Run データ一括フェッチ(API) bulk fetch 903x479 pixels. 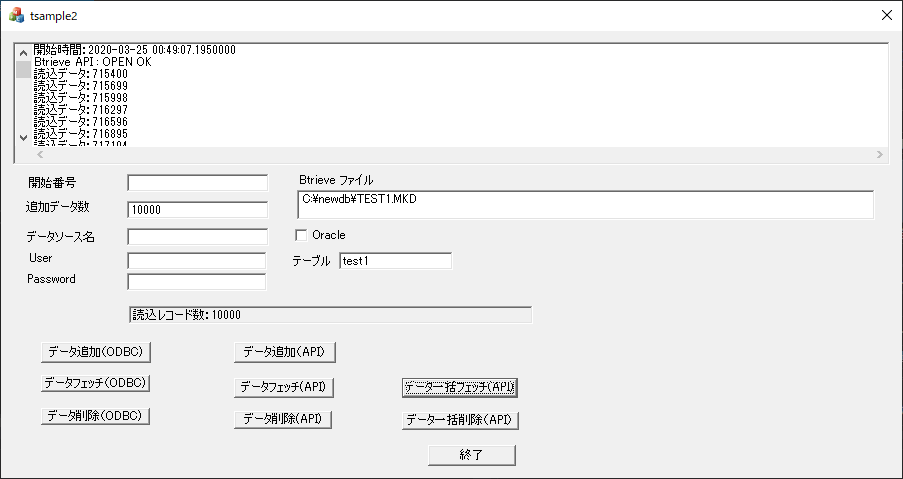point(460,386)
